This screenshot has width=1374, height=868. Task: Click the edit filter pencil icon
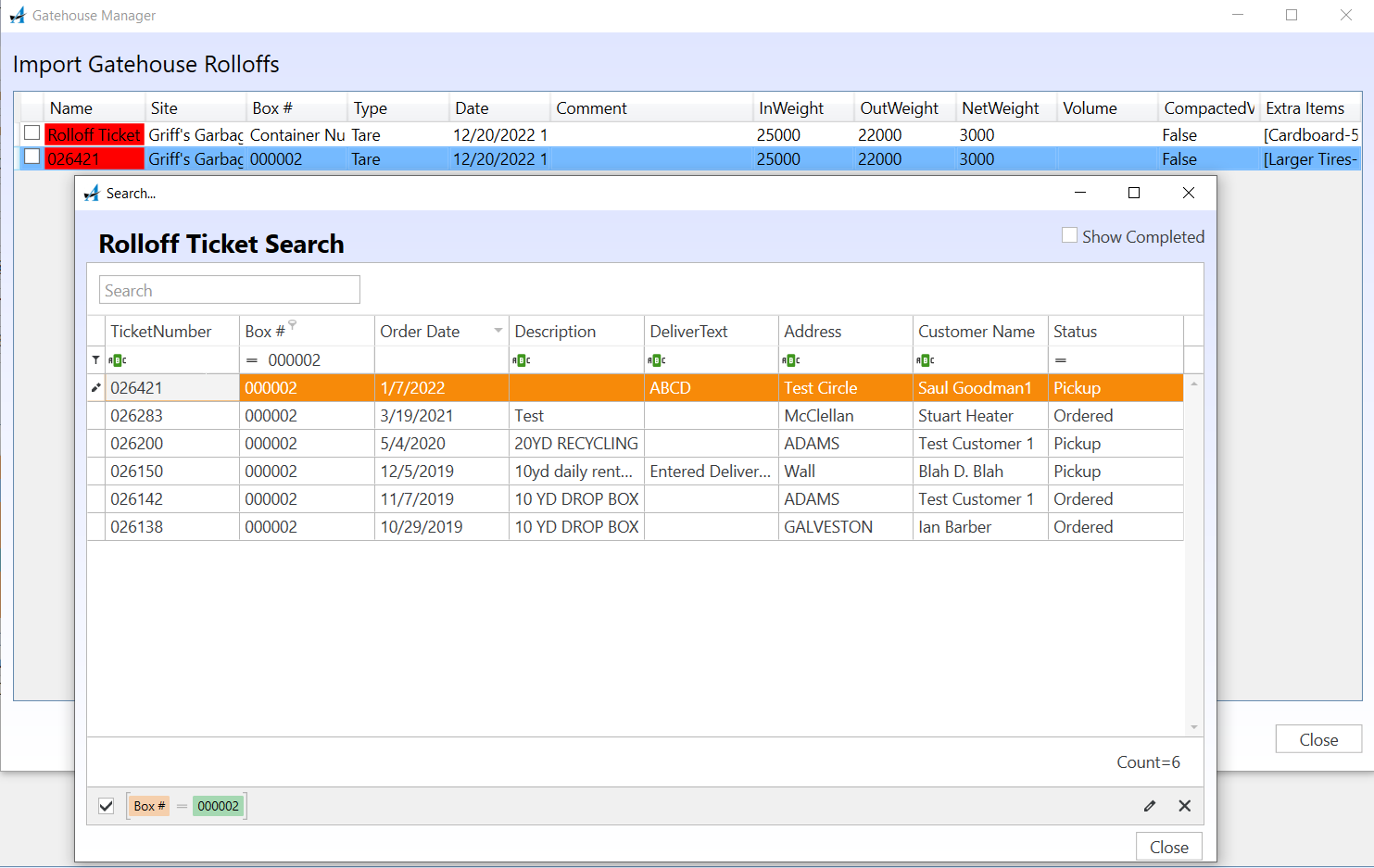(1149, 806)
